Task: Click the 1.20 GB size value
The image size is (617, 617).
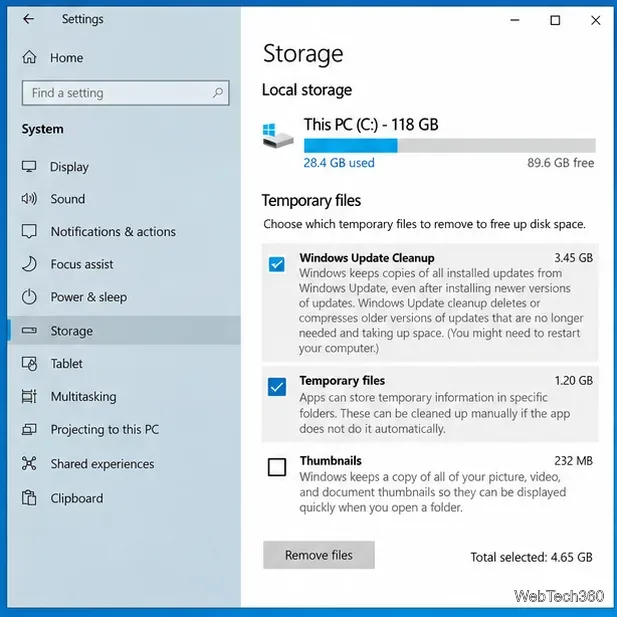Action: [x=573, y=381]
